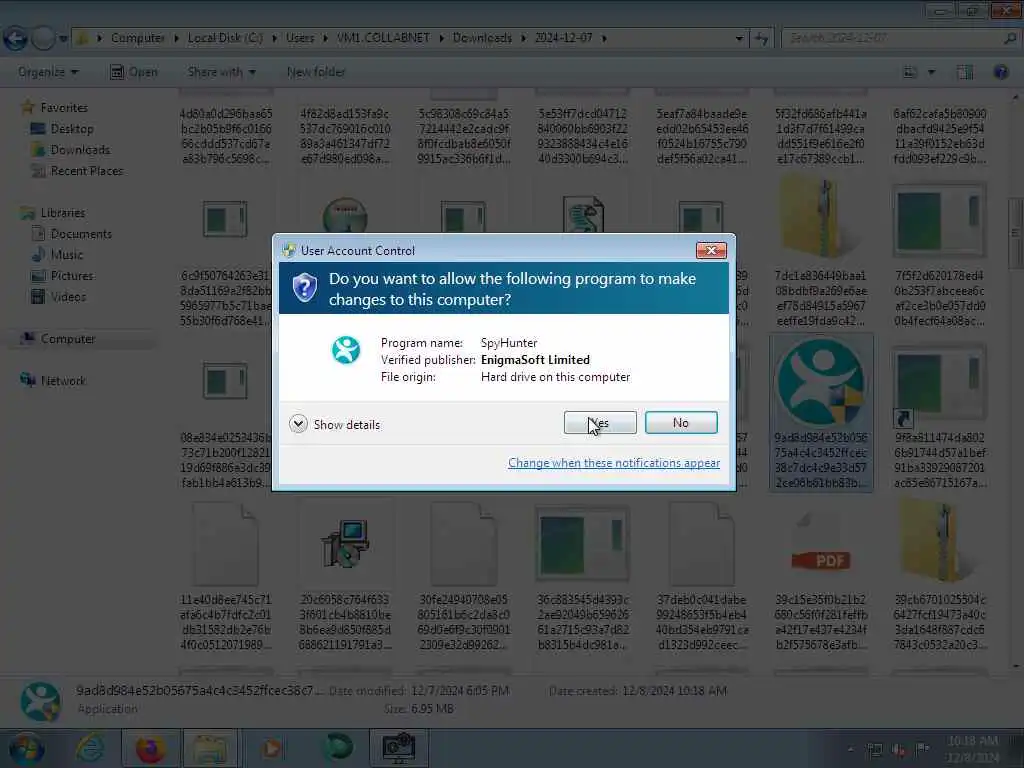Open Windows Explorer taskbar button
This screenshot has width=1024, height=768.
[x=209, y=748]
